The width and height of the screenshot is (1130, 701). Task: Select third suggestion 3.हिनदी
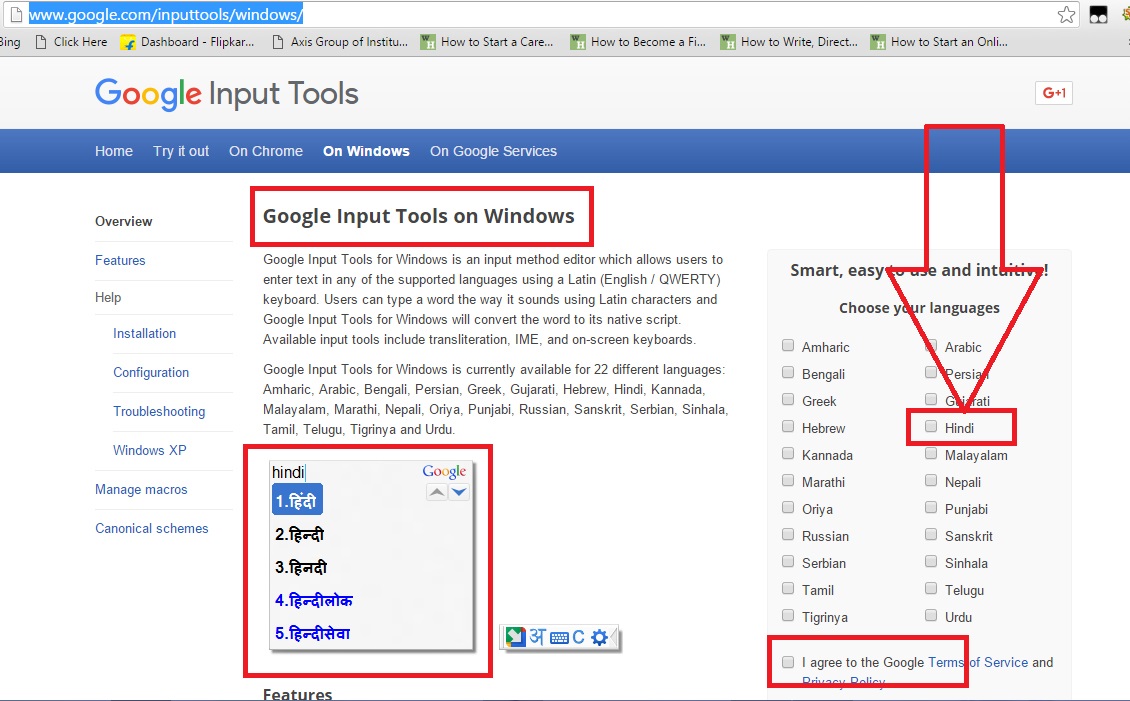click(x=301, y=567)
